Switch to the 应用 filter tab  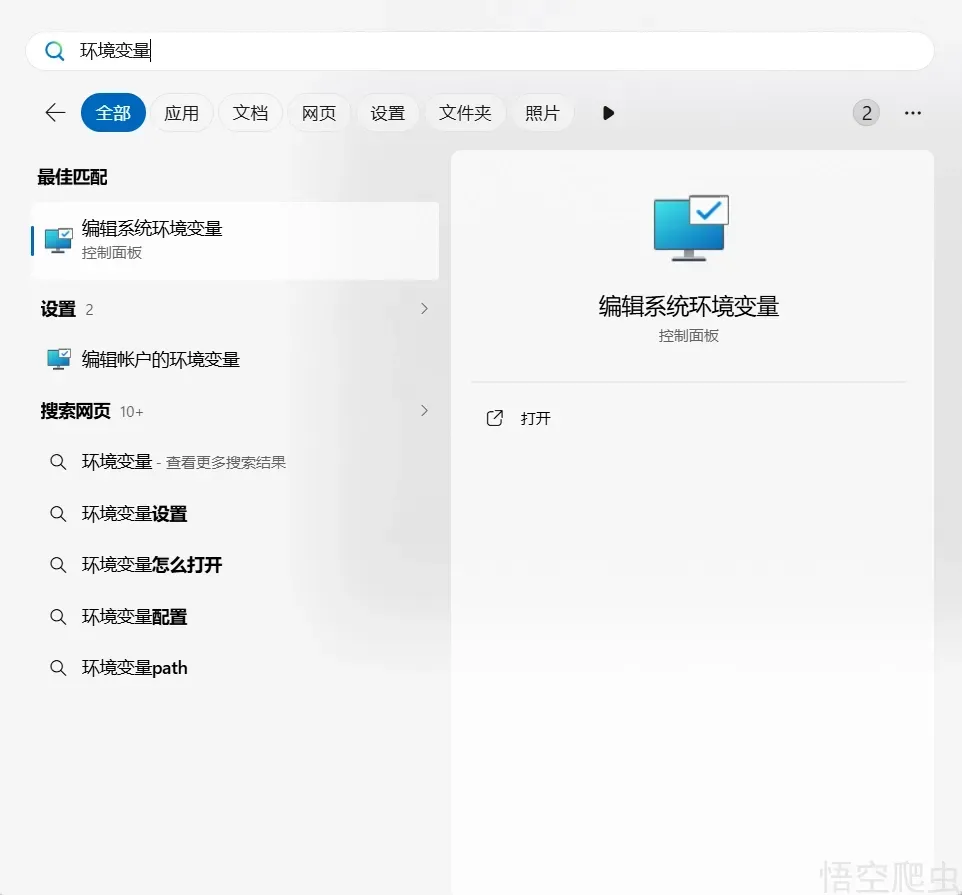pyautogui.click(x=181, y=113)
